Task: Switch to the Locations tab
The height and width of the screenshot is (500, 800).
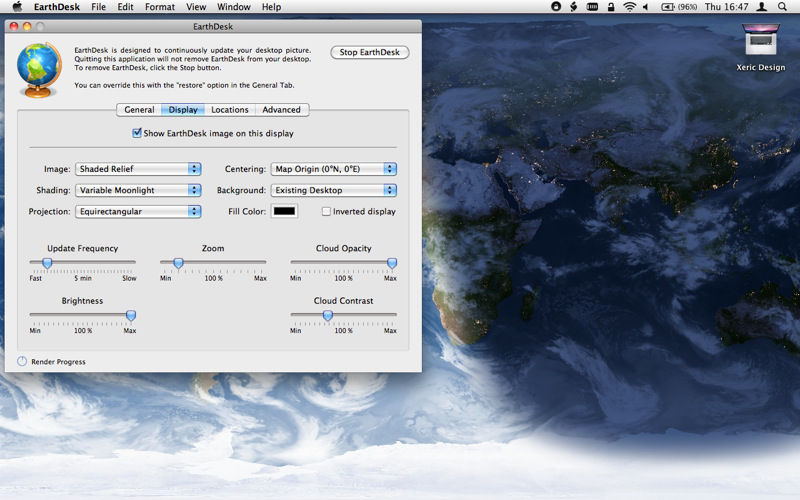Action: pos(230,110)
